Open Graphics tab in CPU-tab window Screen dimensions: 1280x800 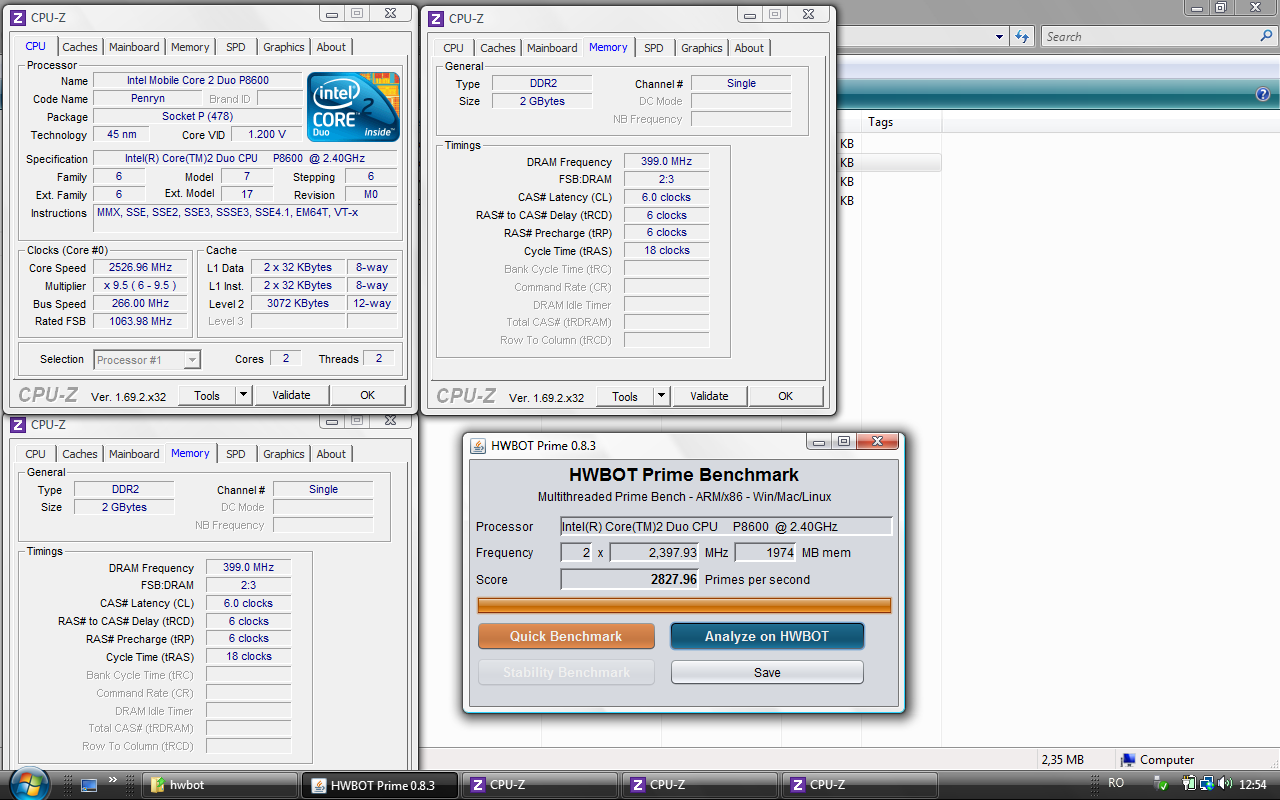(284, 47)
